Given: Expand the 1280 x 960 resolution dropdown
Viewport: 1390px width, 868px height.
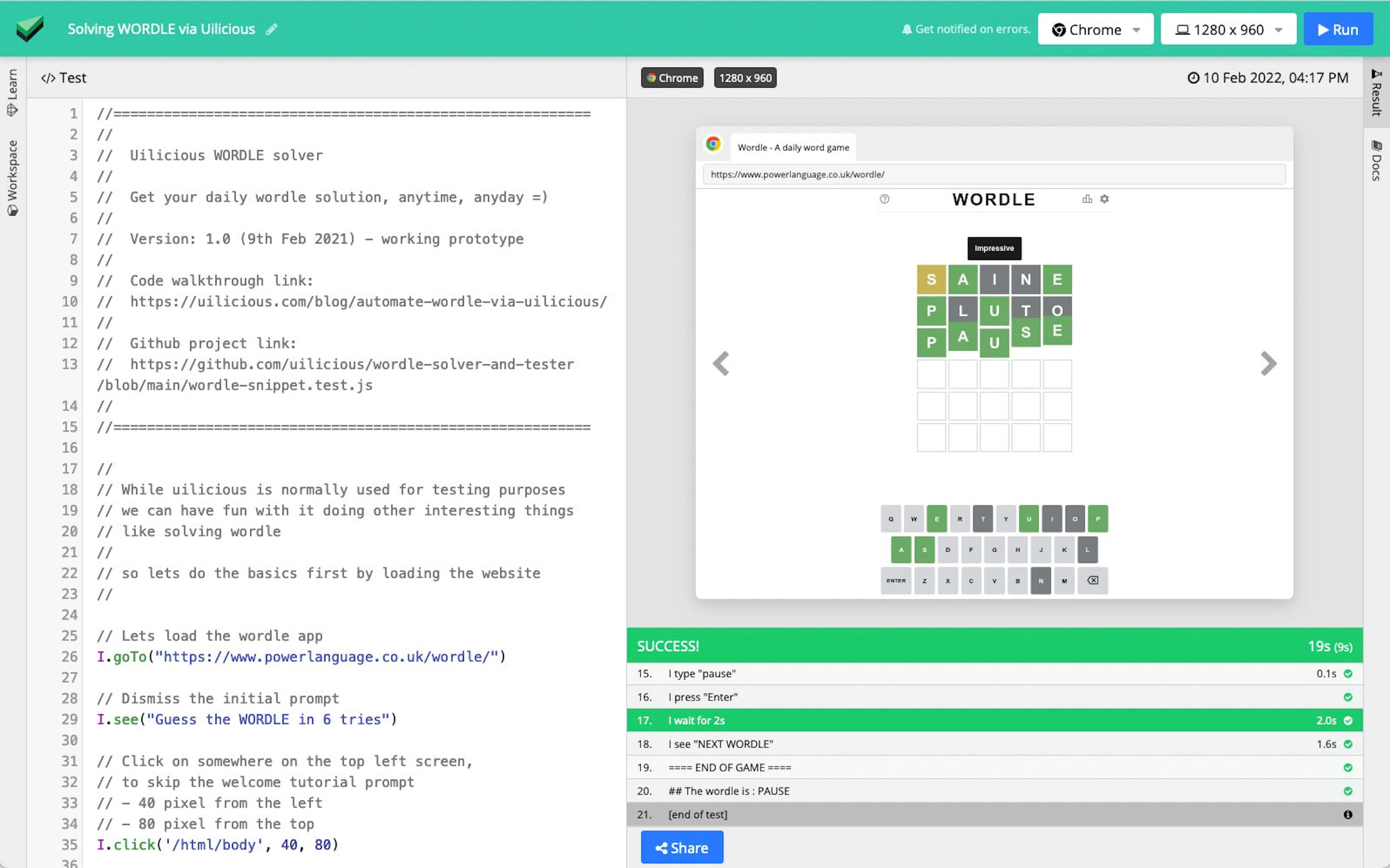Looking at the screenshot, I should point(1228,29).
